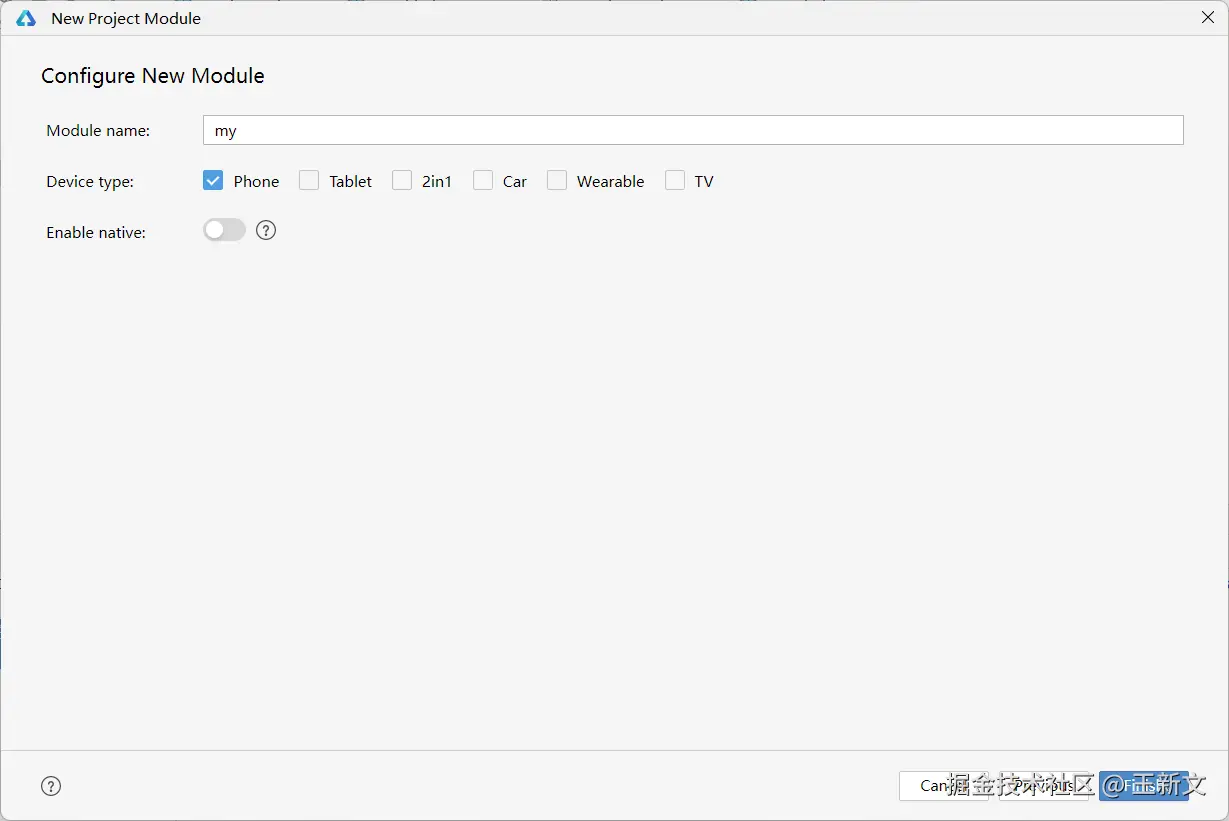Click the Configure New Module heading
Screen dimensions: 1229x821
[x=153, y=76]
